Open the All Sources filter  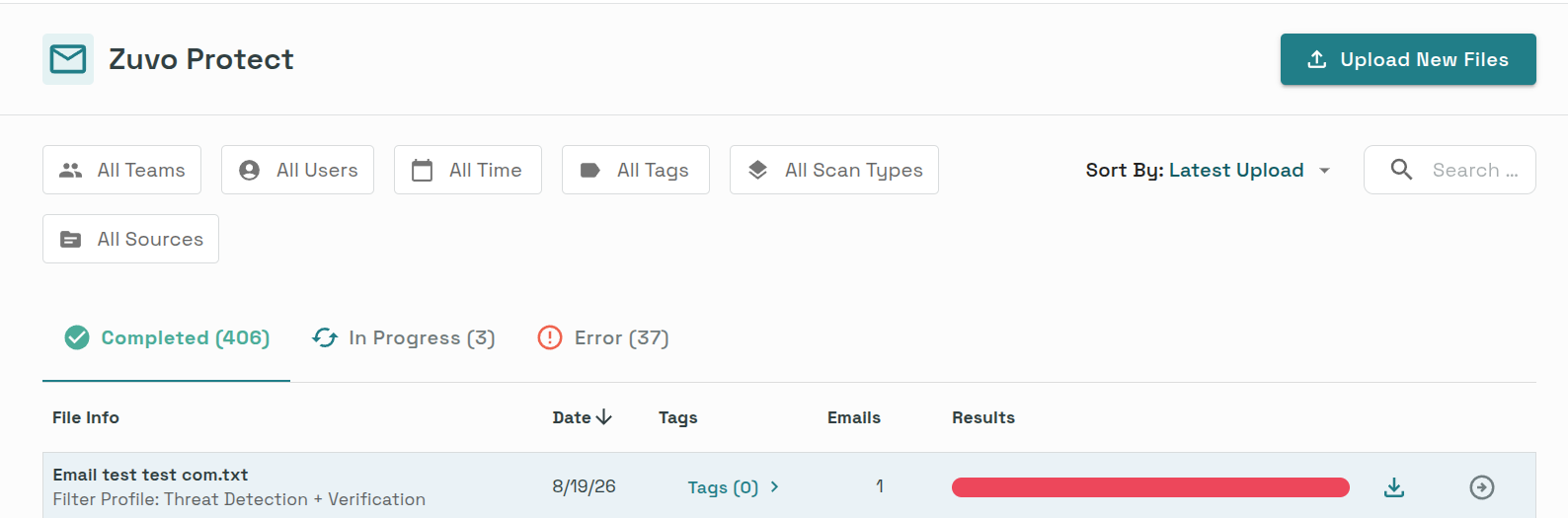click(x=130, y=239)
